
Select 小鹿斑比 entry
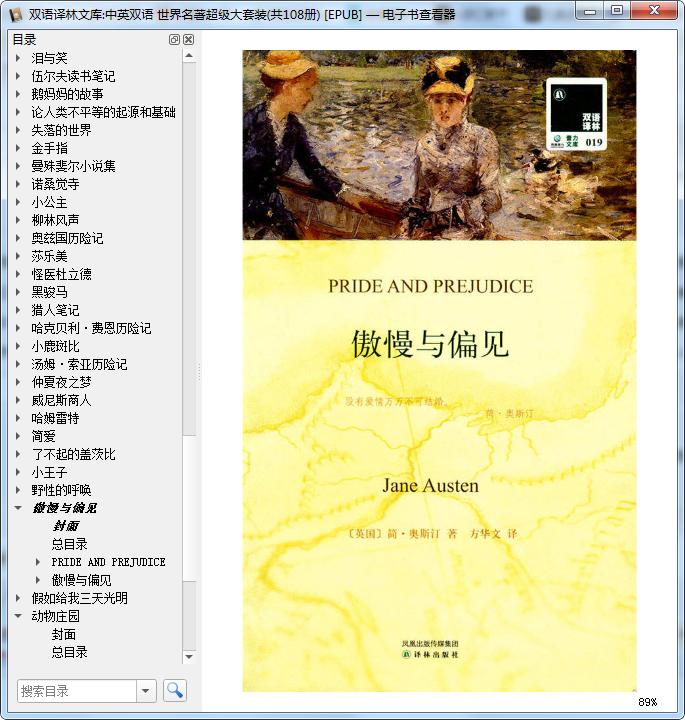point(55,346)
